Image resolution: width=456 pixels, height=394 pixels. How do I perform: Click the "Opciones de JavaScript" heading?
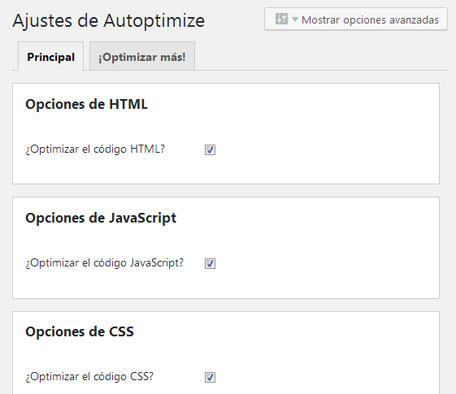click(101, 218)
